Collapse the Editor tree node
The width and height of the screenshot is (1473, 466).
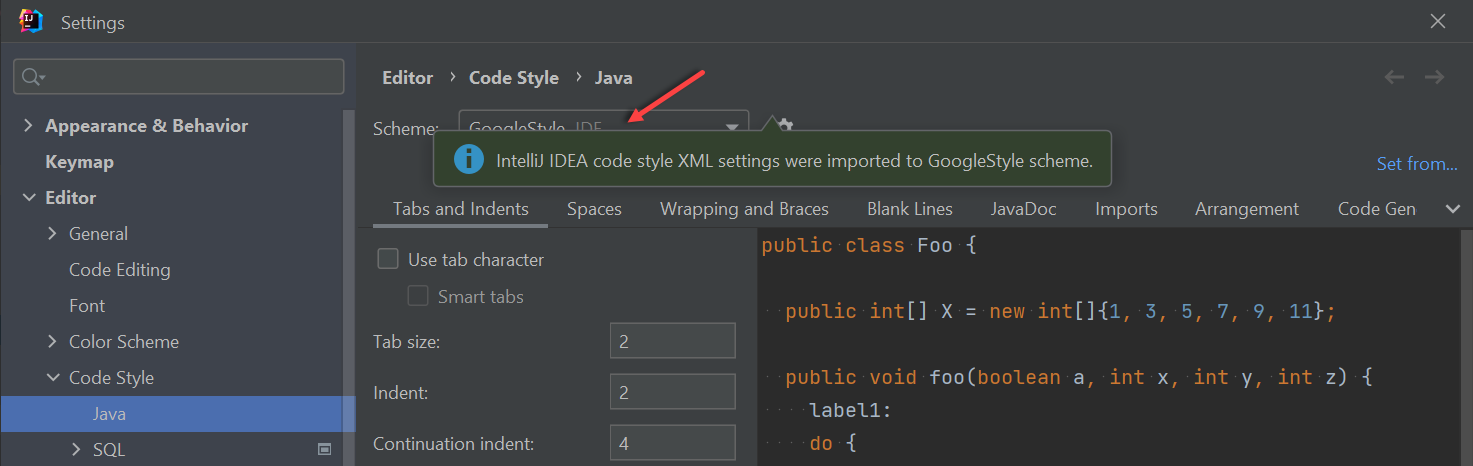click(28, 198)
